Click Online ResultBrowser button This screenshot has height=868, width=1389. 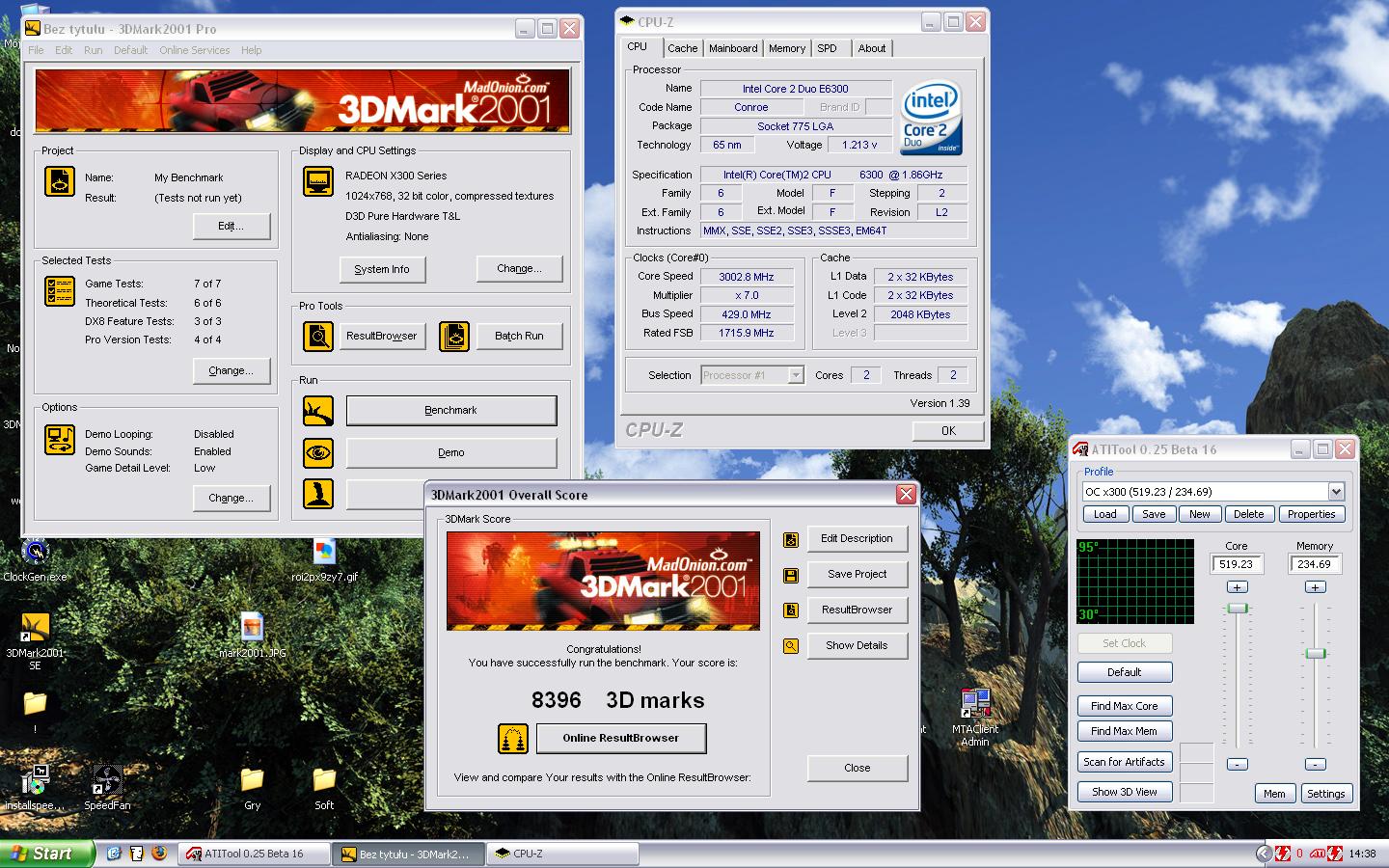[621, 739]
